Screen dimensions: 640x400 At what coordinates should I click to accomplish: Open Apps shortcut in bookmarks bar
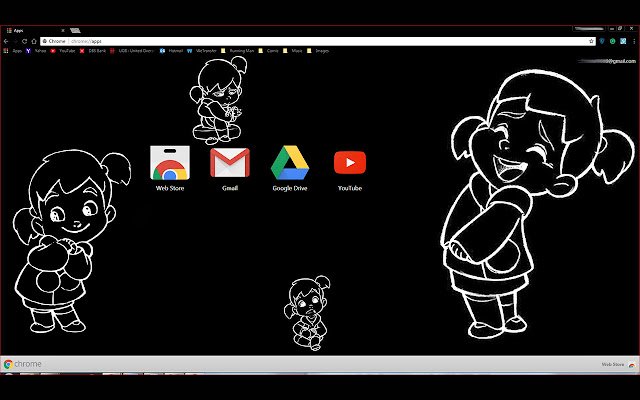pyautogui.click(x=12, y=51)
